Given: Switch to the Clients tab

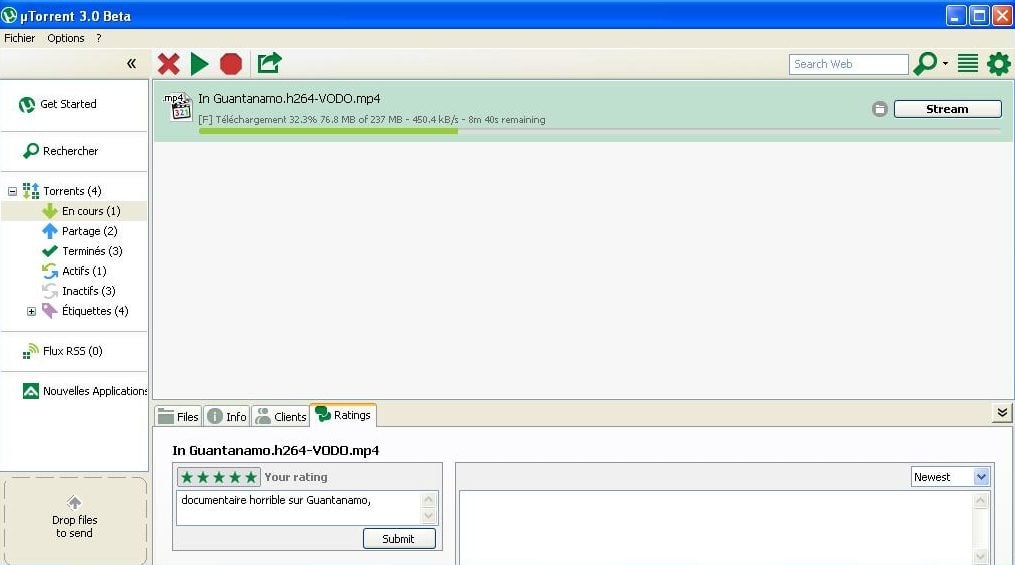Looking at the screenshot, I should [280, 417].
